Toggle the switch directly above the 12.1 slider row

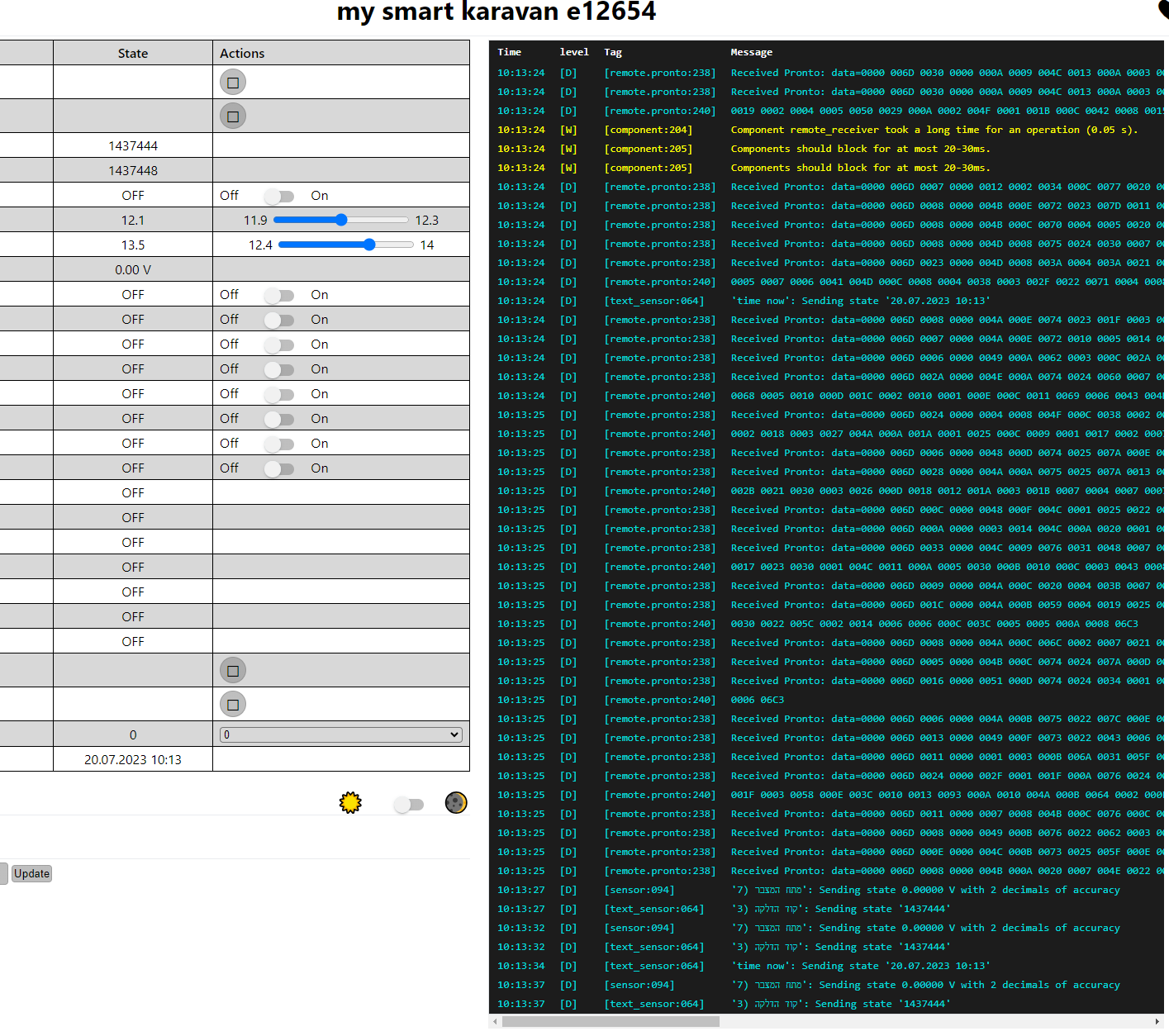(279, 197)
